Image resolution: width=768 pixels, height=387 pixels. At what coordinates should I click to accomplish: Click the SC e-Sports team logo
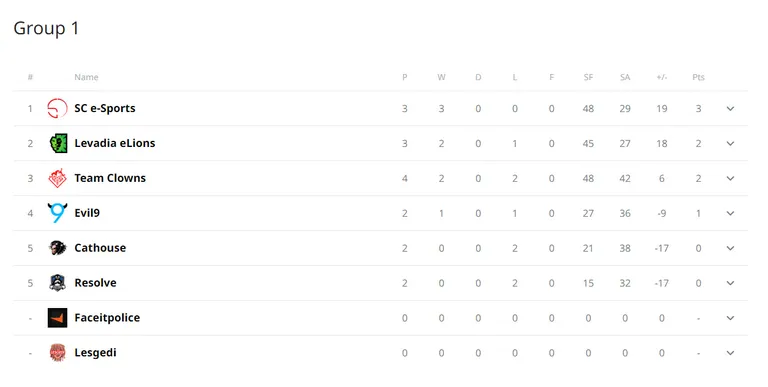coord(57,108)
